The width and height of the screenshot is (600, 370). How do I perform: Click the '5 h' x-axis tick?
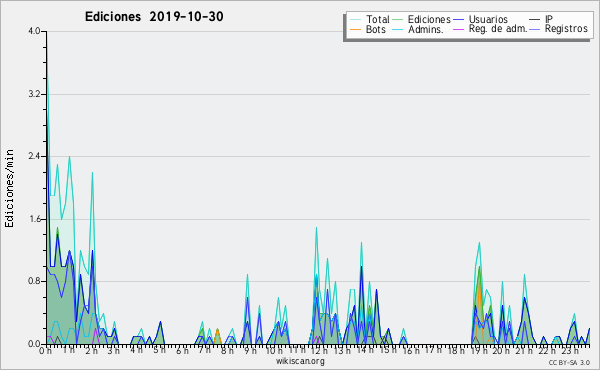[x=159, y=350]
